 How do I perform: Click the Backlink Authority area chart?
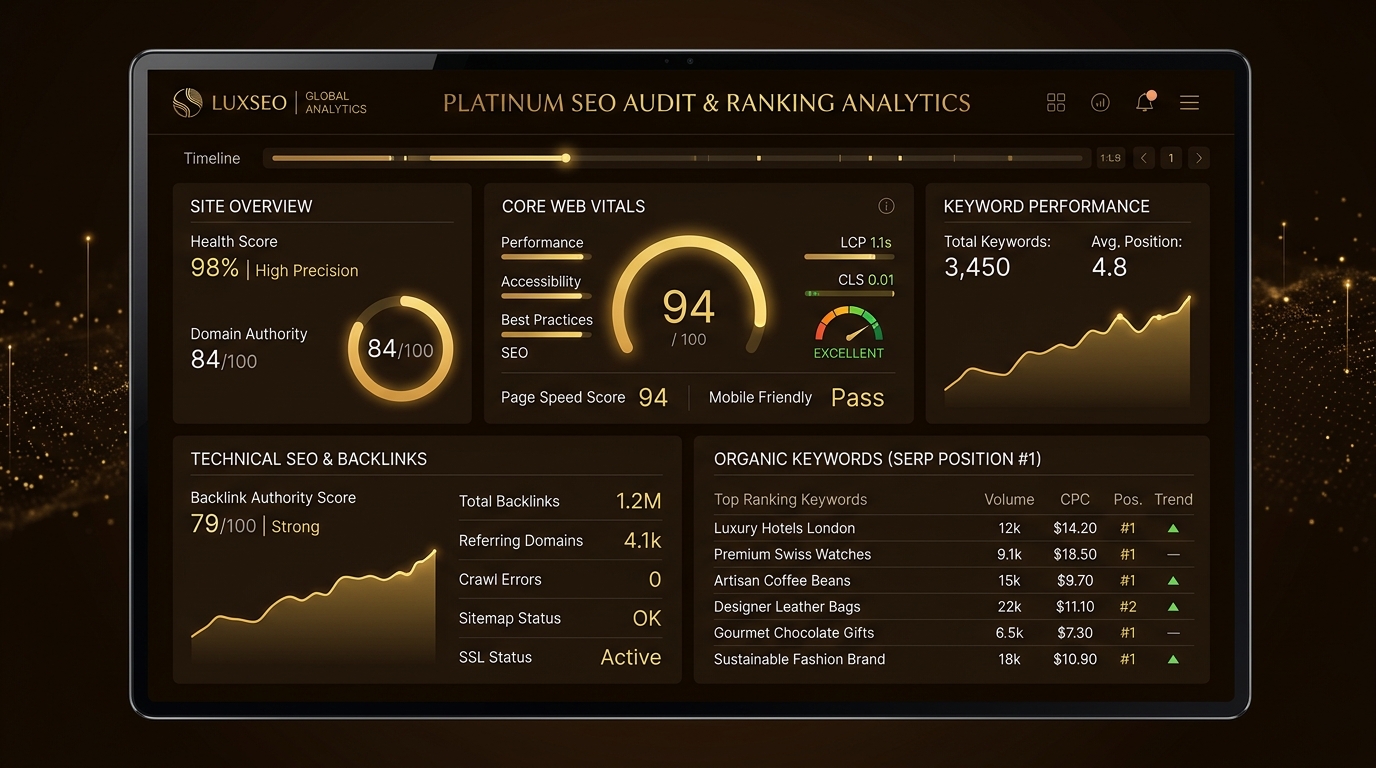[x=313, y=607]
